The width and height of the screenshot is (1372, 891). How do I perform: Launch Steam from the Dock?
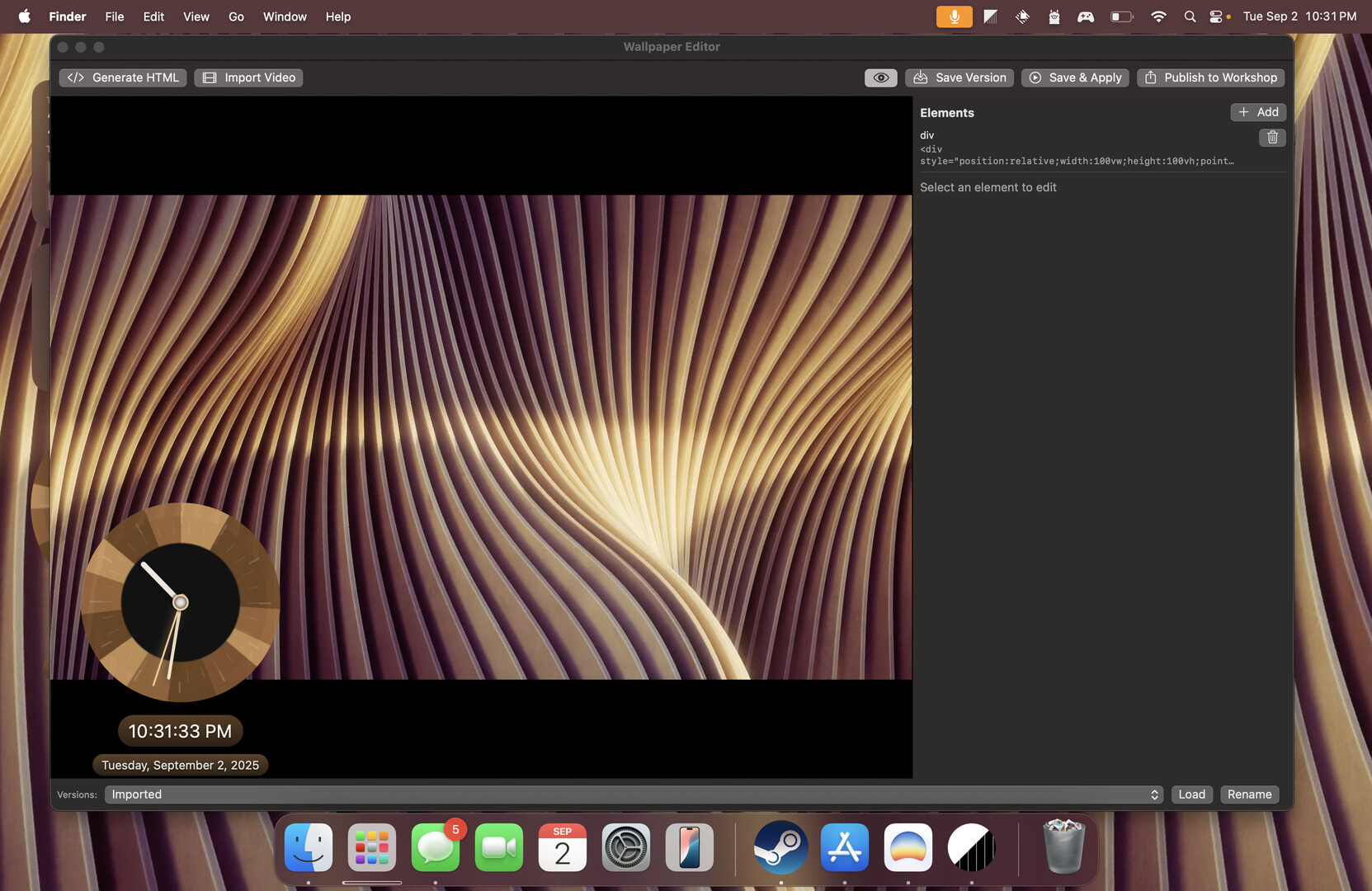(x=779, y=847)
